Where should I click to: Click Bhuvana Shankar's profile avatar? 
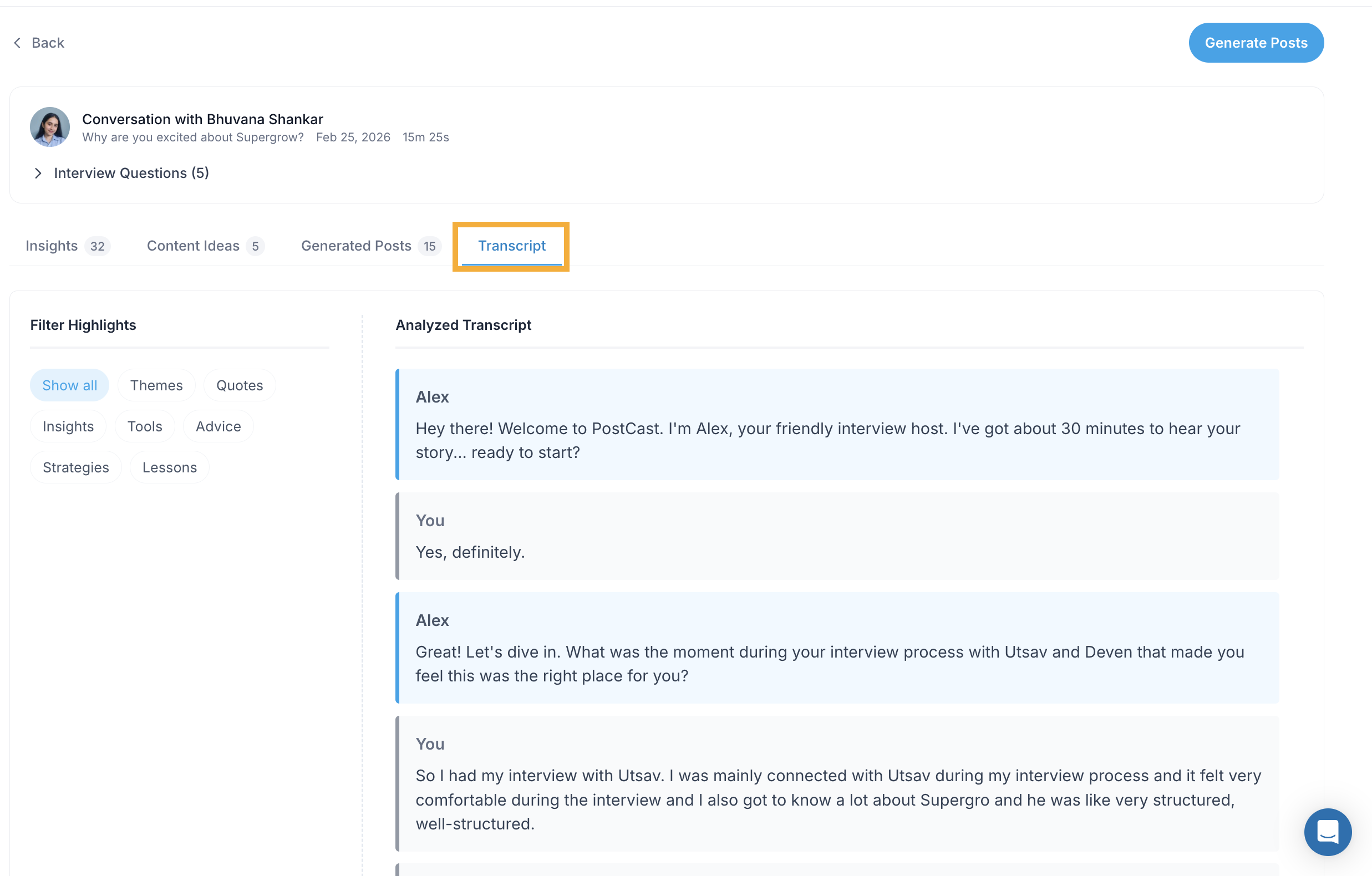tap(50, 127)
